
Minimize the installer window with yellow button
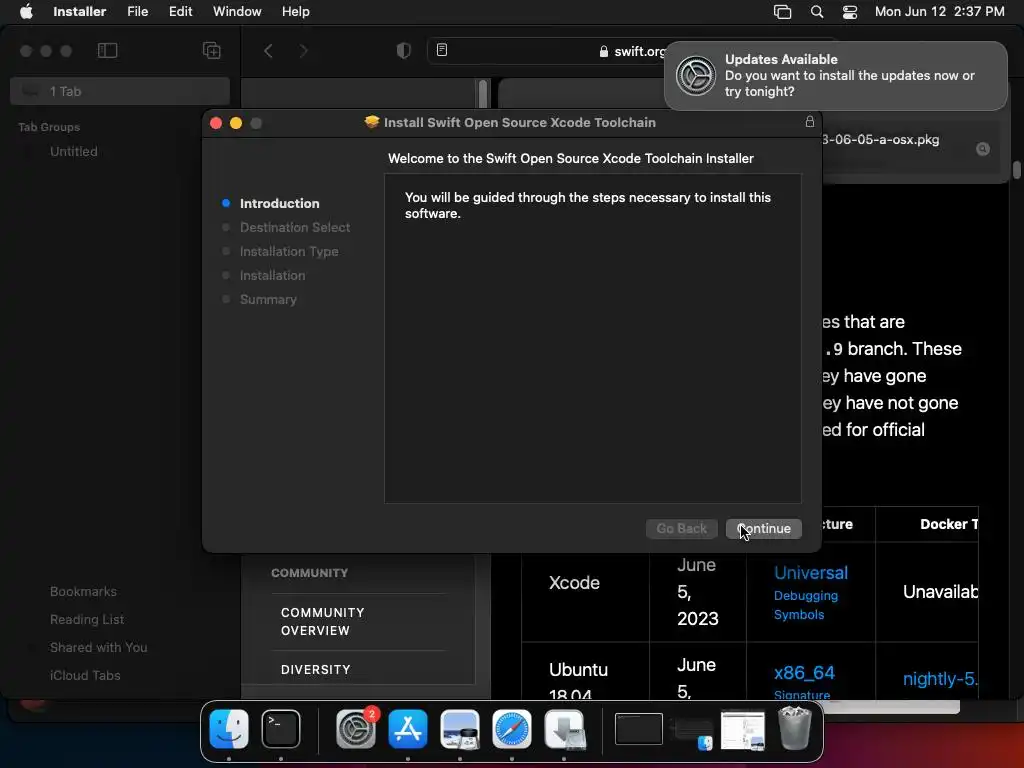pyautogui.click(x=236, y=123)
